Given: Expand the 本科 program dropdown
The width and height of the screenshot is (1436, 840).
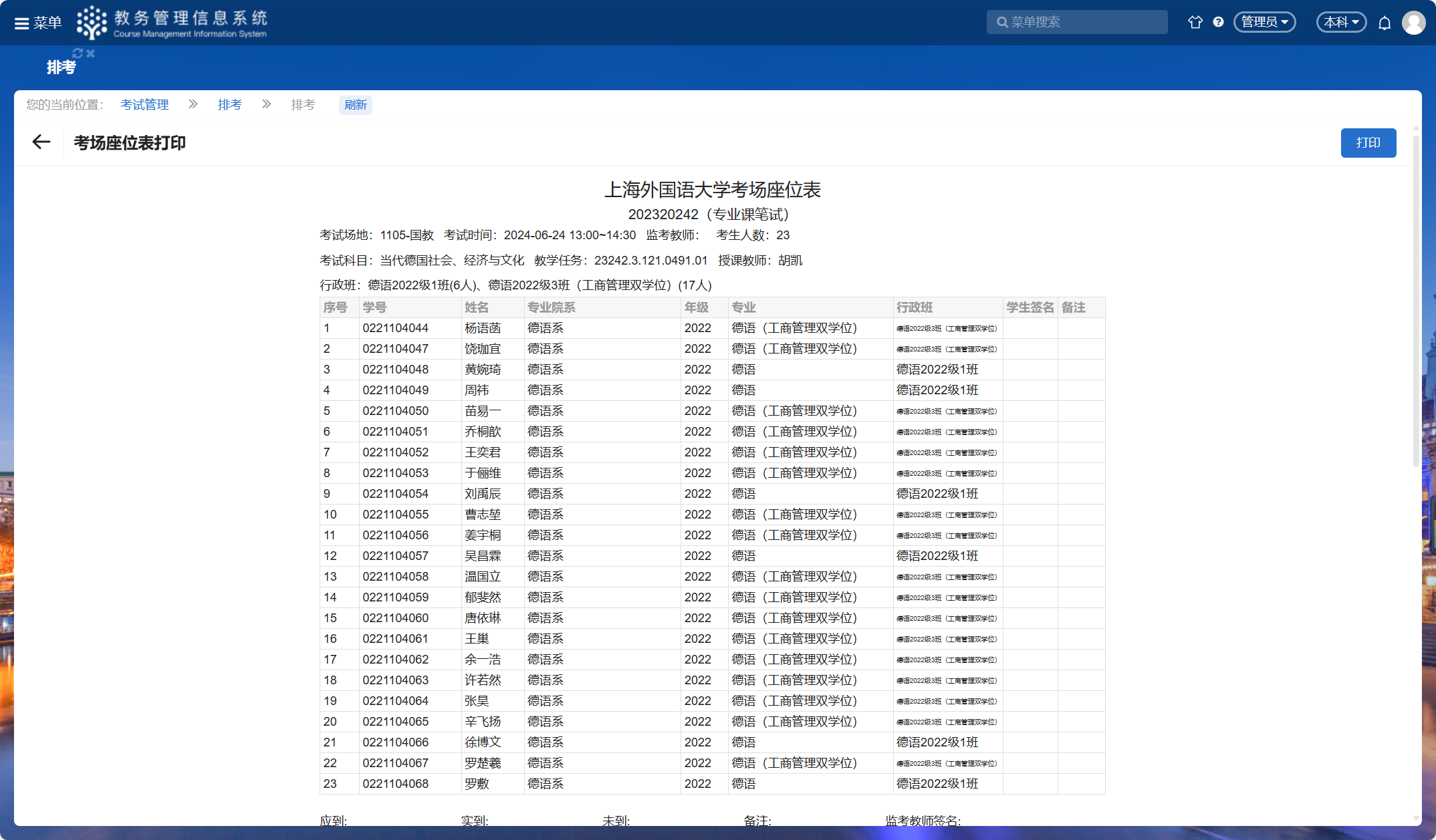Looking at the screenshot, I should [1341, 22].
